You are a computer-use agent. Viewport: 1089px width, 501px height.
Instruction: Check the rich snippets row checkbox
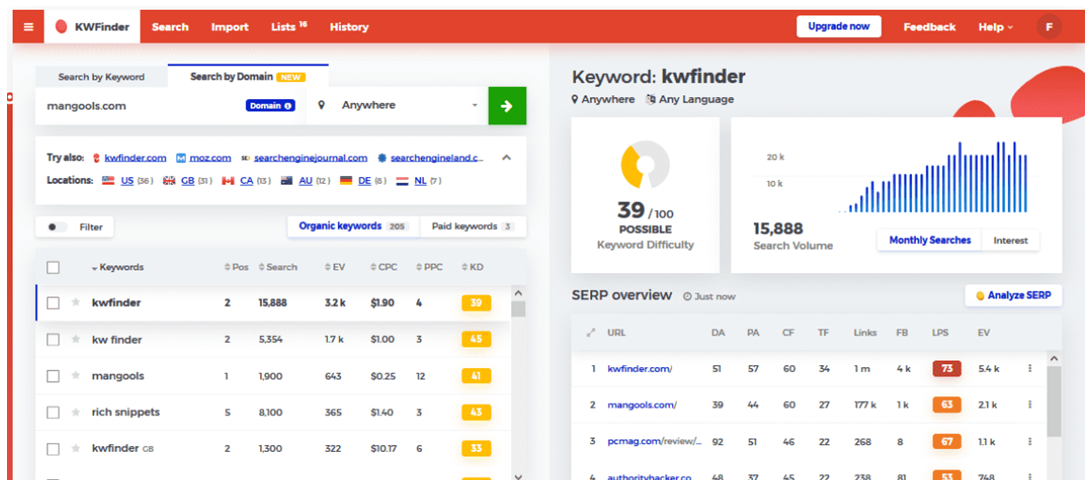[53, 413]
